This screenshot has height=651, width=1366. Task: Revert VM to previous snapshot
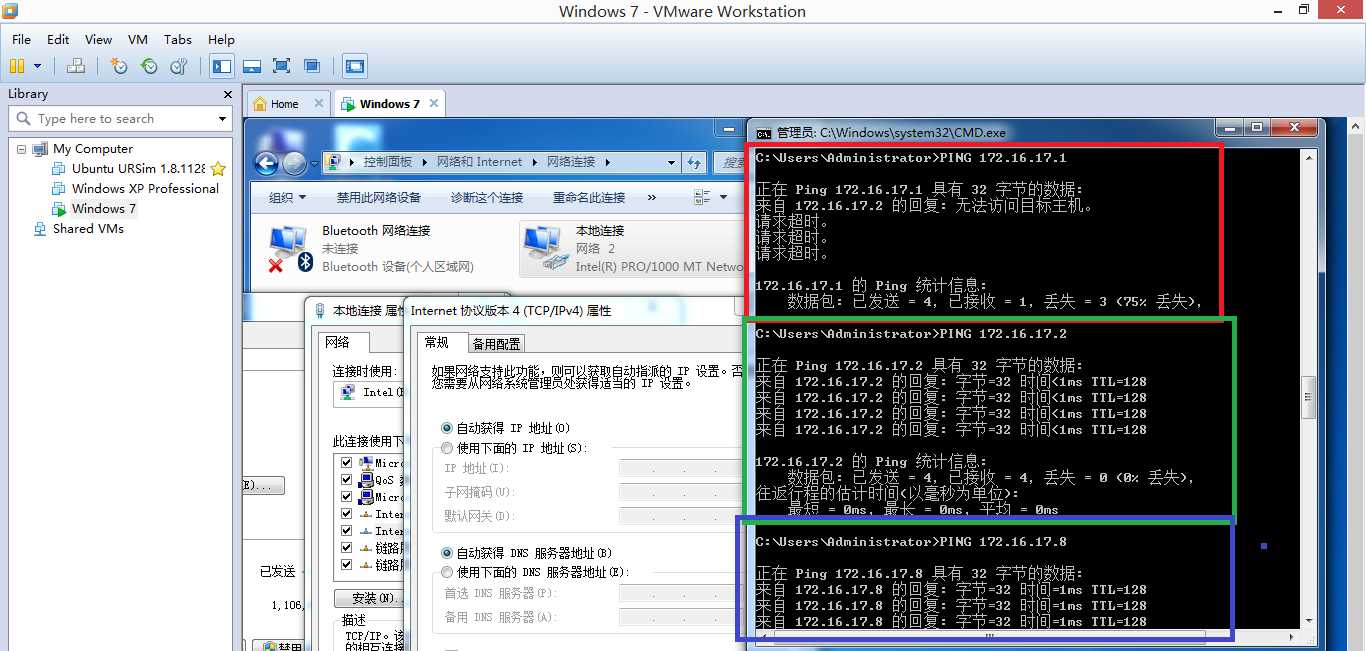(149, 66)
